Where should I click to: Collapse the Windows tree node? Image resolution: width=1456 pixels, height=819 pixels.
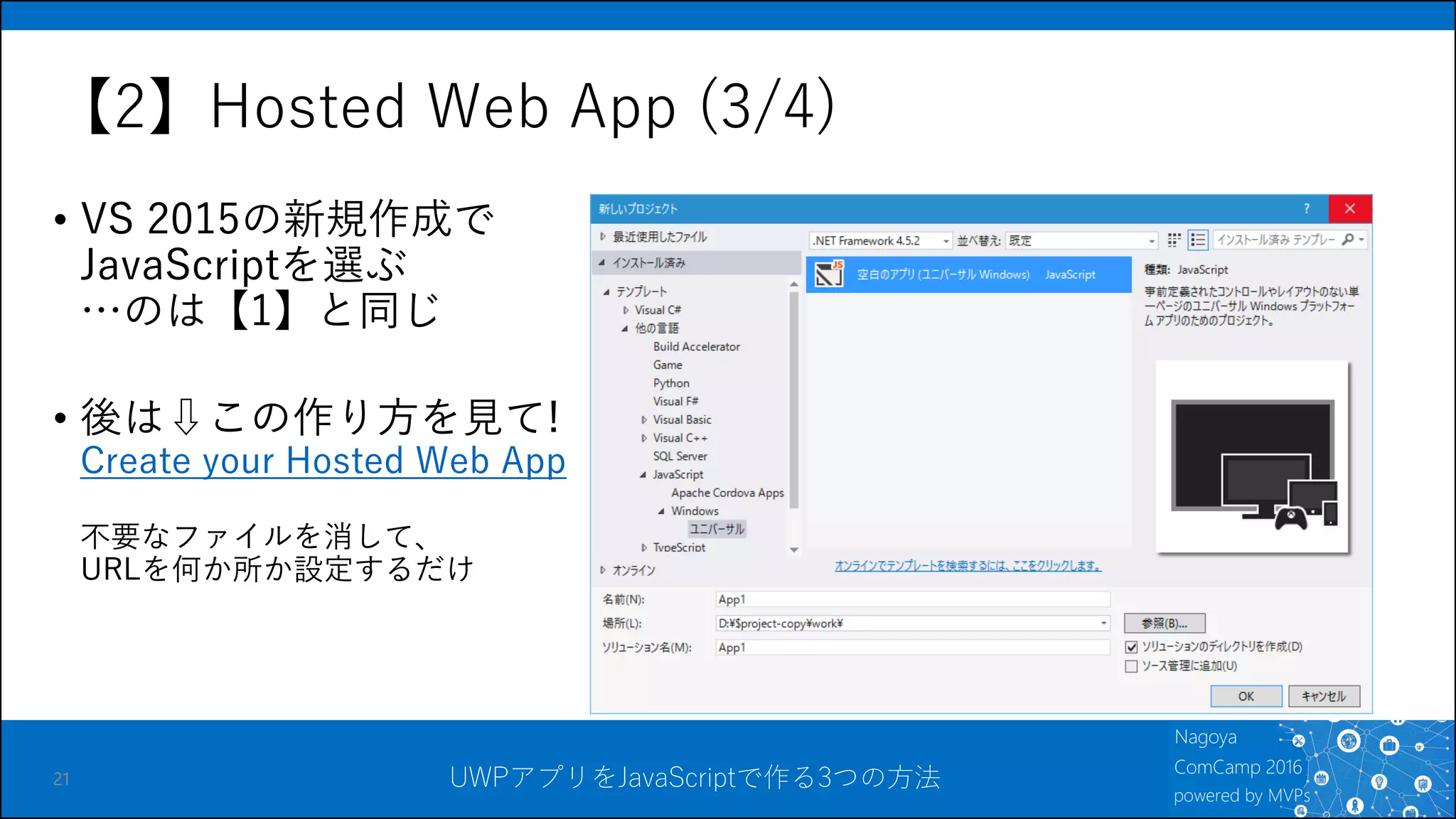click(662, 511)
